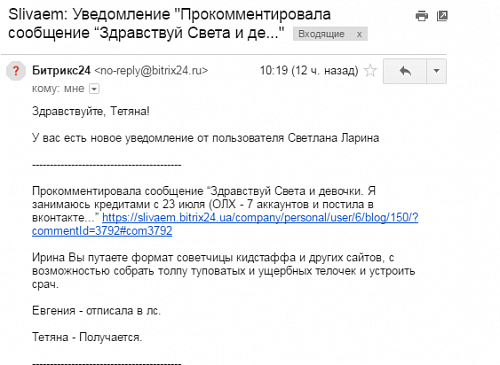Screen dimensions: 500x365
Task: Click the line 'Евгения - отписала в лс.'
Action: pyautogui.click(x=96, y=311)
